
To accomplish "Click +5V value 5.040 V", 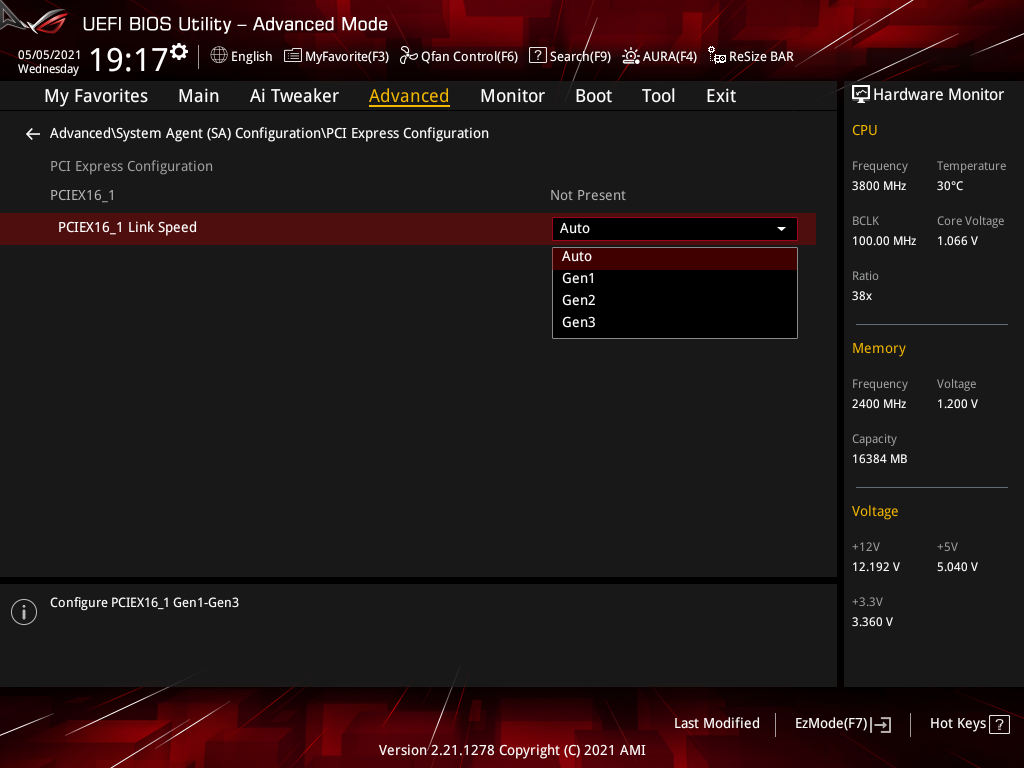I will pos(957,567).
